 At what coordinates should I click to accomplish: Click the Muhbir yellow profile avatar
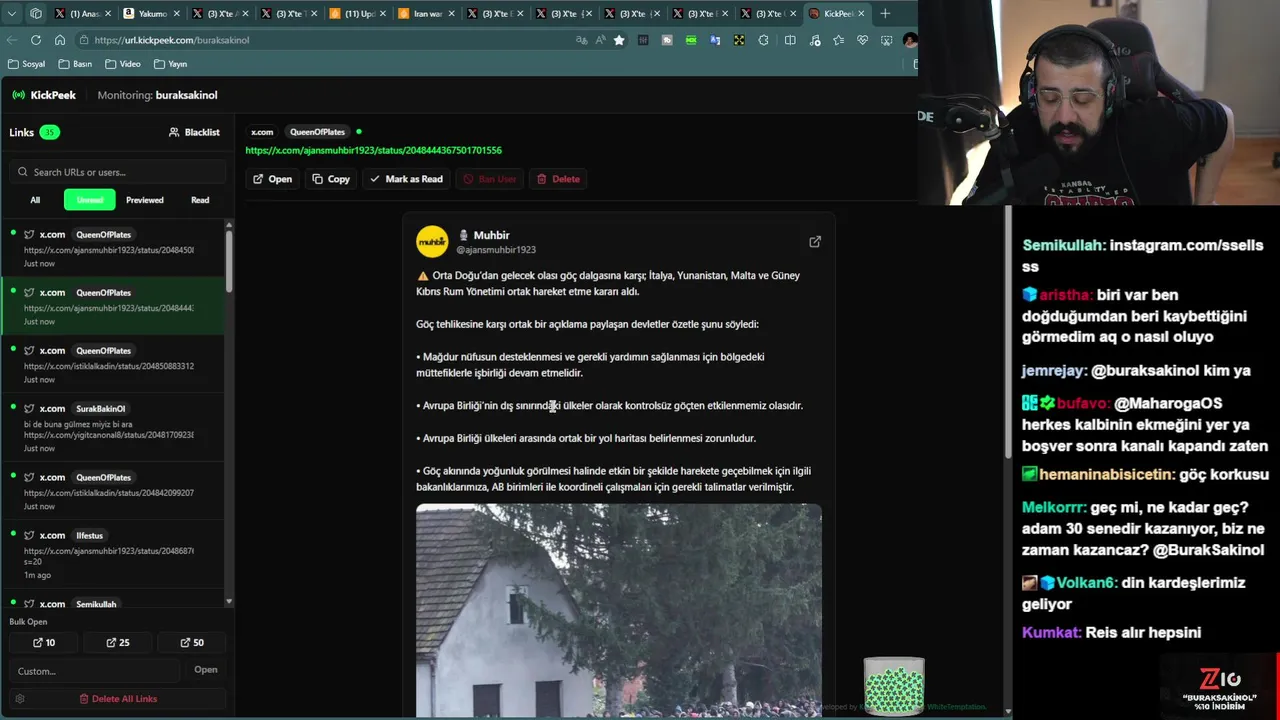[432, 242]
